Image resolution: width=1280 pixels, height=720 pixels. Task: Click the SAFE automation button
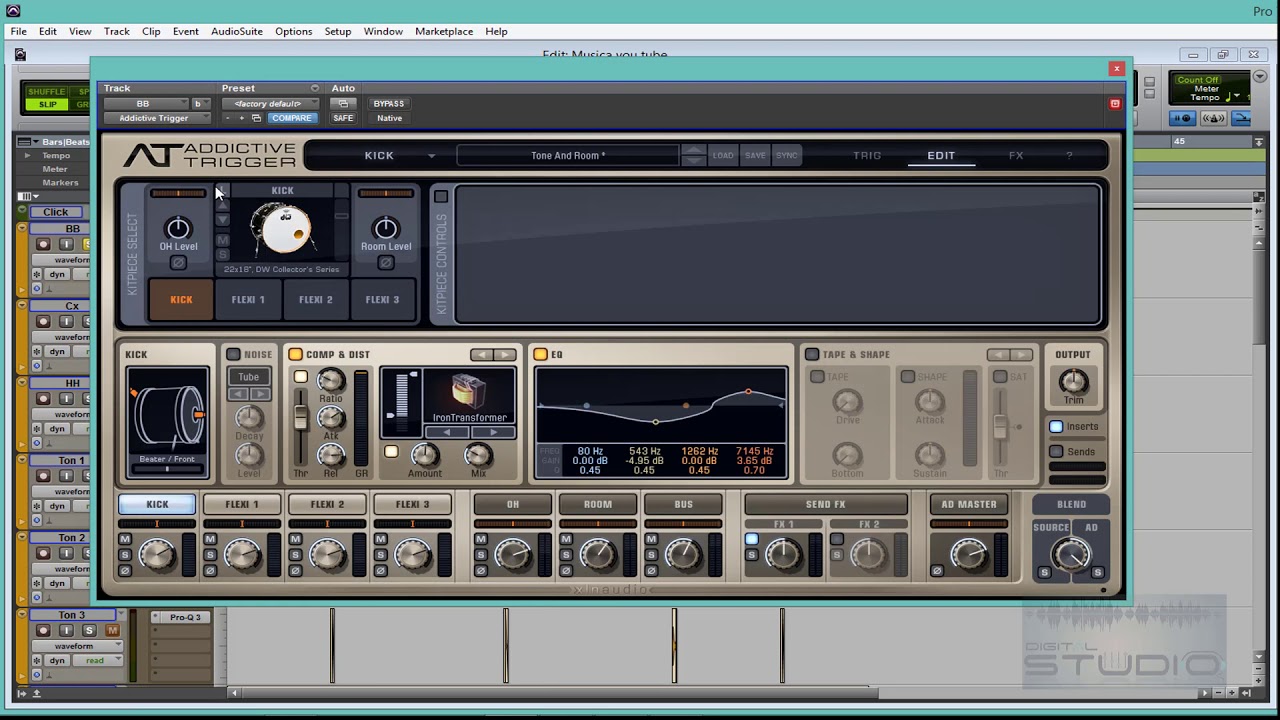[x=343, y=118]
